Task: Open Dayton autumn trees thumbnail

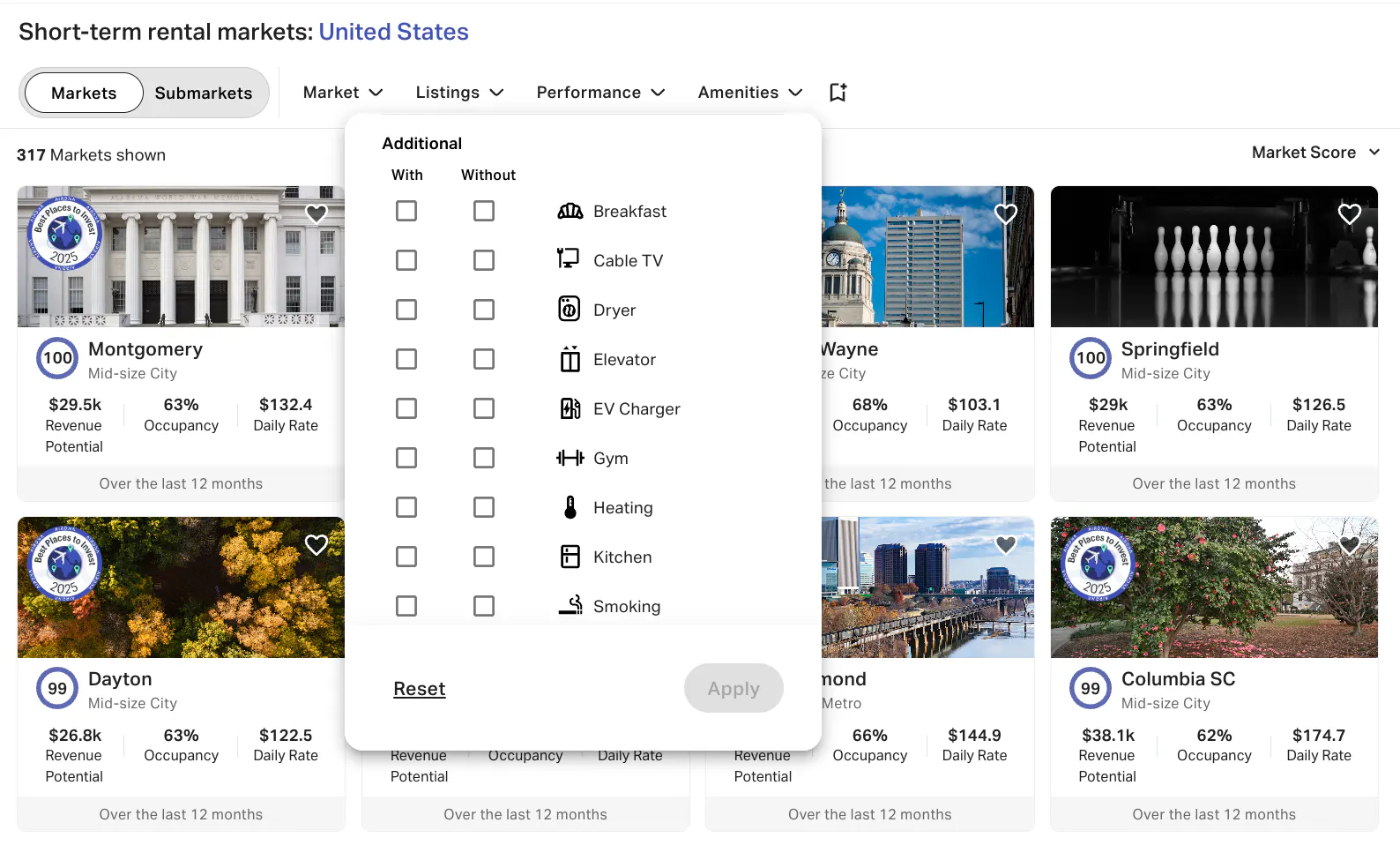Action: coord(181,587)
